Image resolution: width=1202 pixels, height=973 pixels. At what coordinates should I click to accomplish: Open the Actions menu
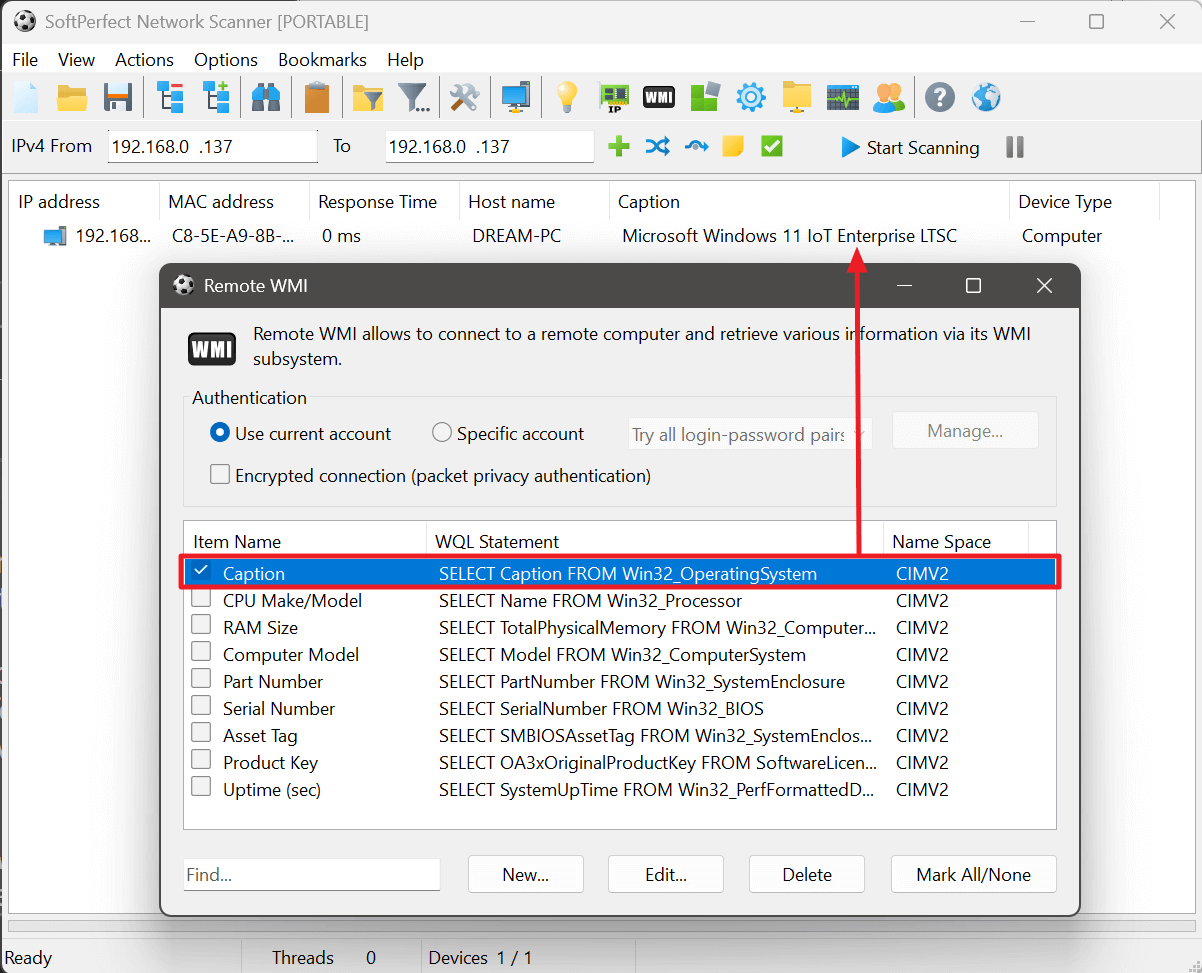[x=144, y=60]
